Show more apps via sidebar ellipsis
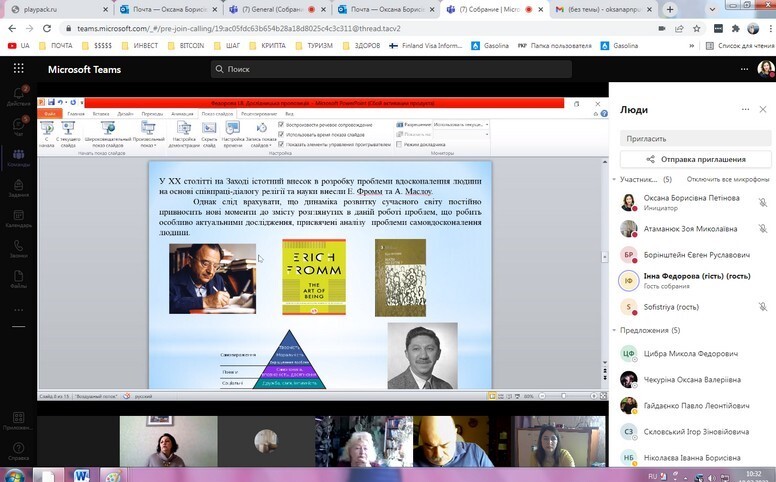This screenshot has width=776, height=482. pos(18,309)
